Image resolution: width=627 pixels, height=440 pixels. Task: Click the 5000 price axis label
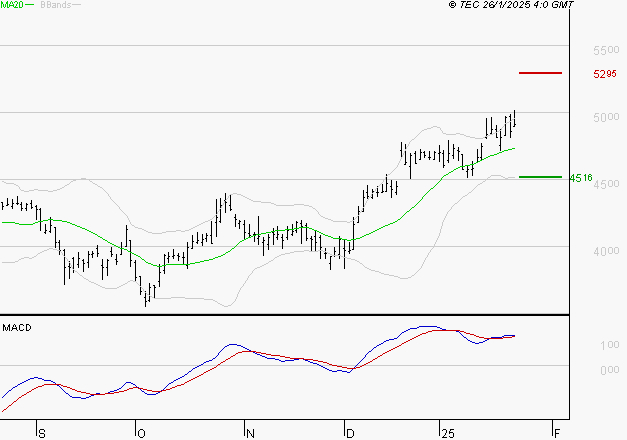(606, 117)
